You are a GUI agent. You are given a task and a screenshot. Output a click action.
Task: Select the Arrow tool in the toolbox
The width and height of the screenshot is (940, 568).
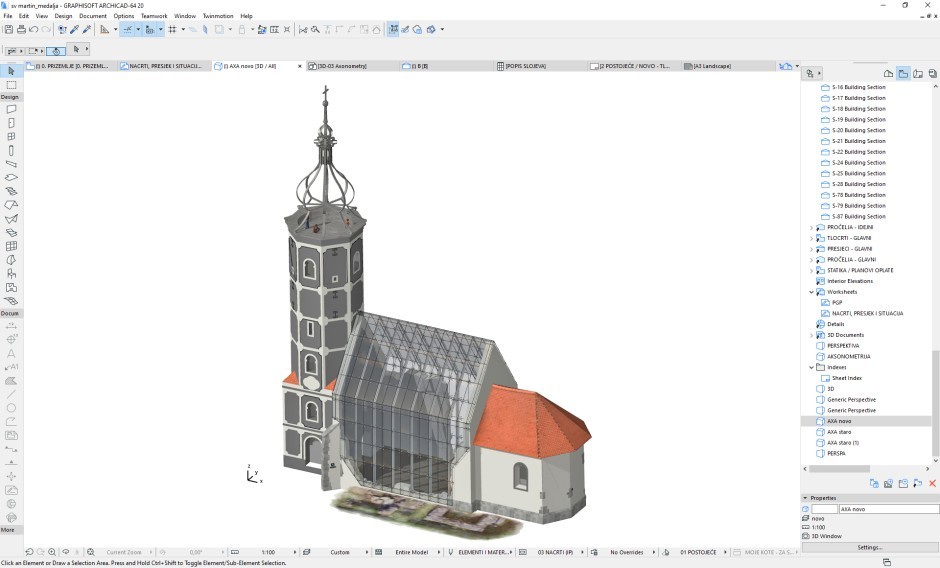pyautogui.click(x=11, y=71)
